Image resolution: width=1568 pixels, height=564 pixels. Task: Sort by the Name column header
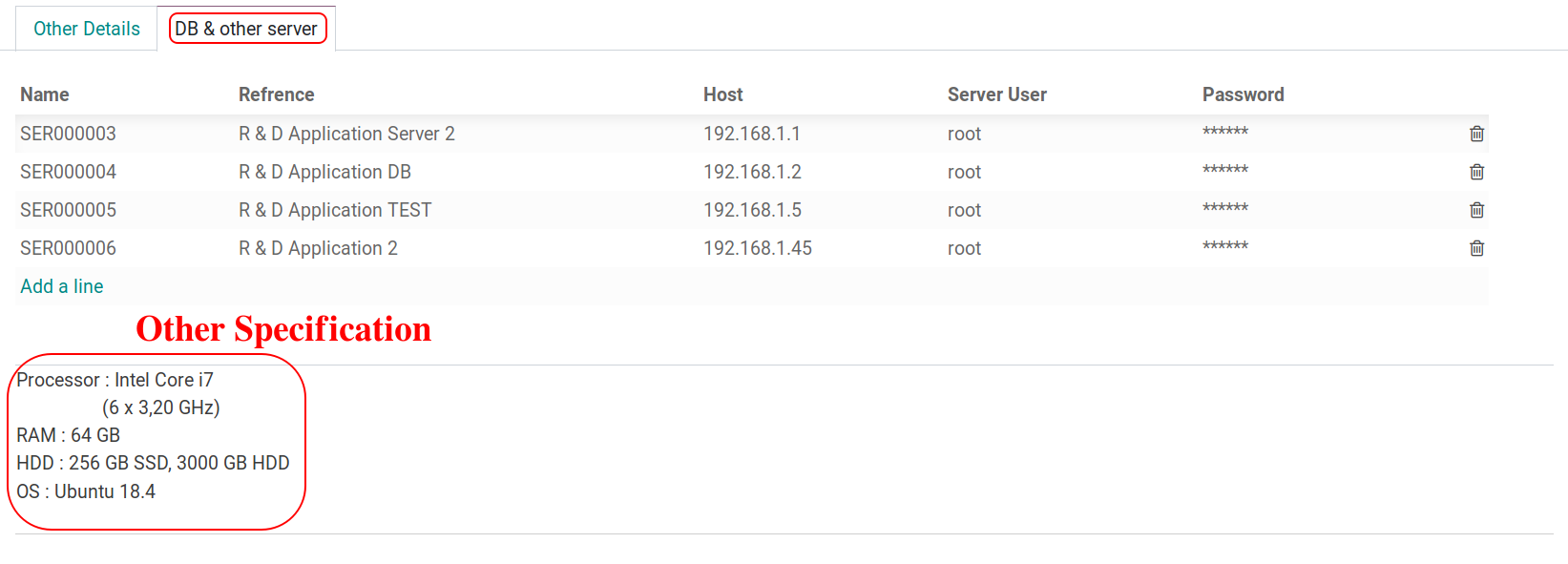click(45, 94)
